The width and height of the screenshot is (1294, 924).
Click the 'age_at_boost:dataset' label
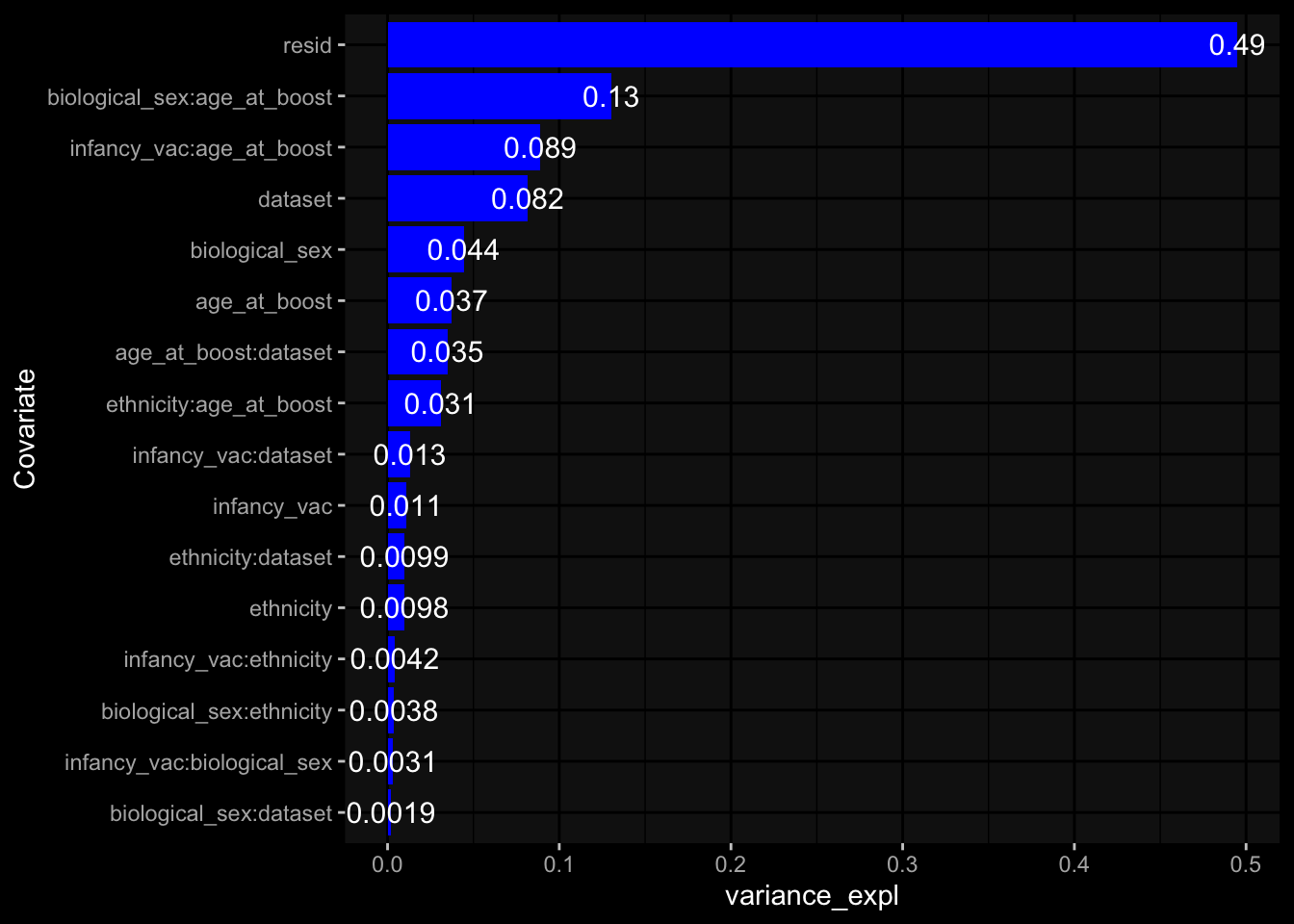coord(223,352)
